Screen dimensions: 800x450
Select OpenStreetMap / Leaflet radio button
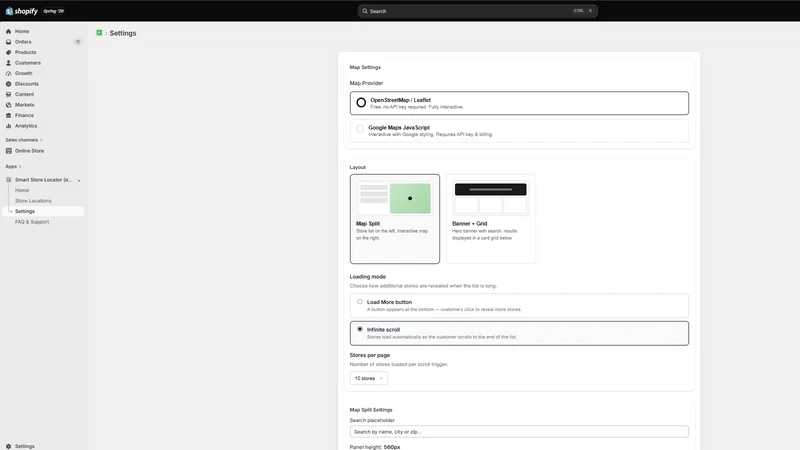(361, 103)
